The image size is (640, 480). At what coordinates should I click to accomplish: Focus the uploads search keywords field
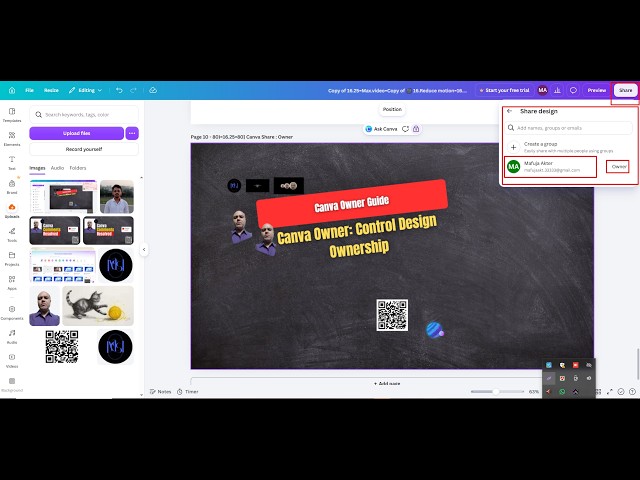pyautogui.click(x=84, y=115)
